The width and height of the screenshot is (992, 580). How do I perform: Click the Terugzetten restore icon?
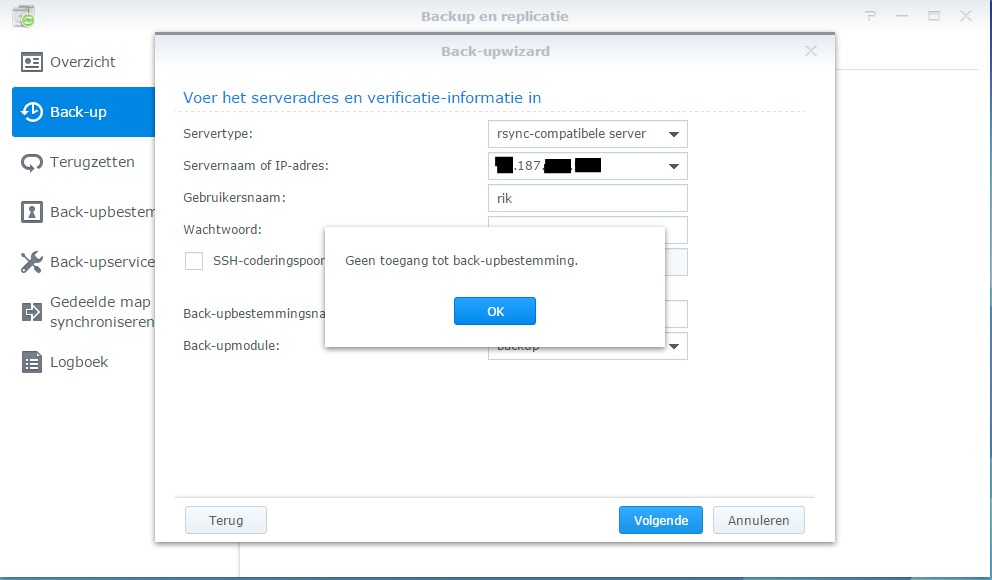pos(32,162)
